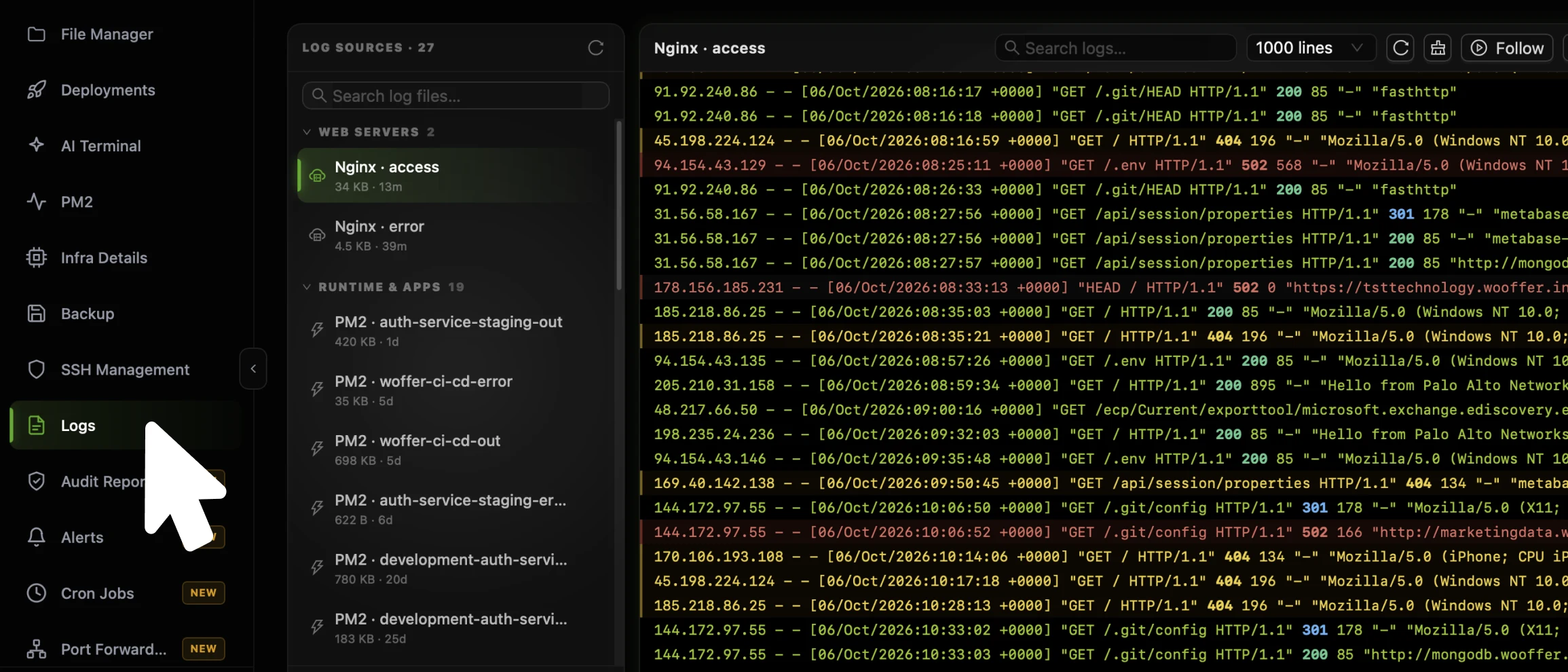Click lightning icon beside auth-service-staging-out
This screenshot has height=672, width=1568.
click(317, 330)
